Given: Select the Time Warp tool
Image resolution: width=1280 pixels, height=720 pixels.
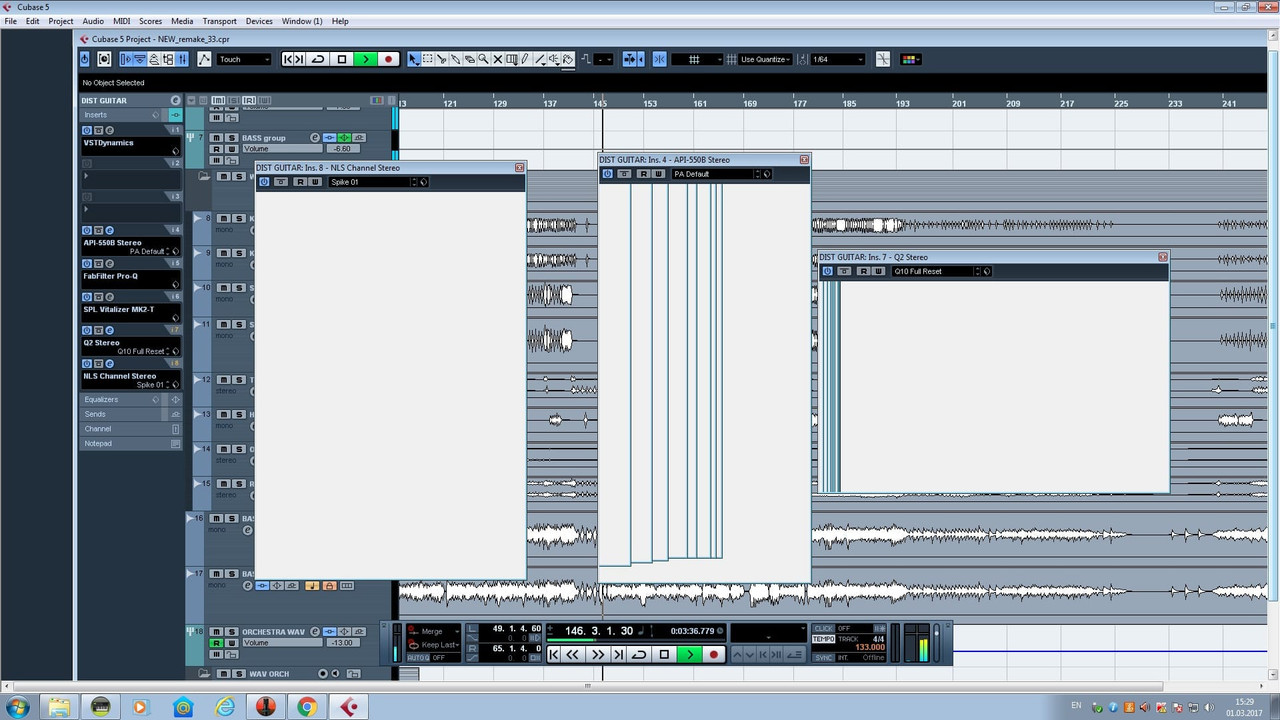Looking at the screenshot, I should [x=511, y=59].
